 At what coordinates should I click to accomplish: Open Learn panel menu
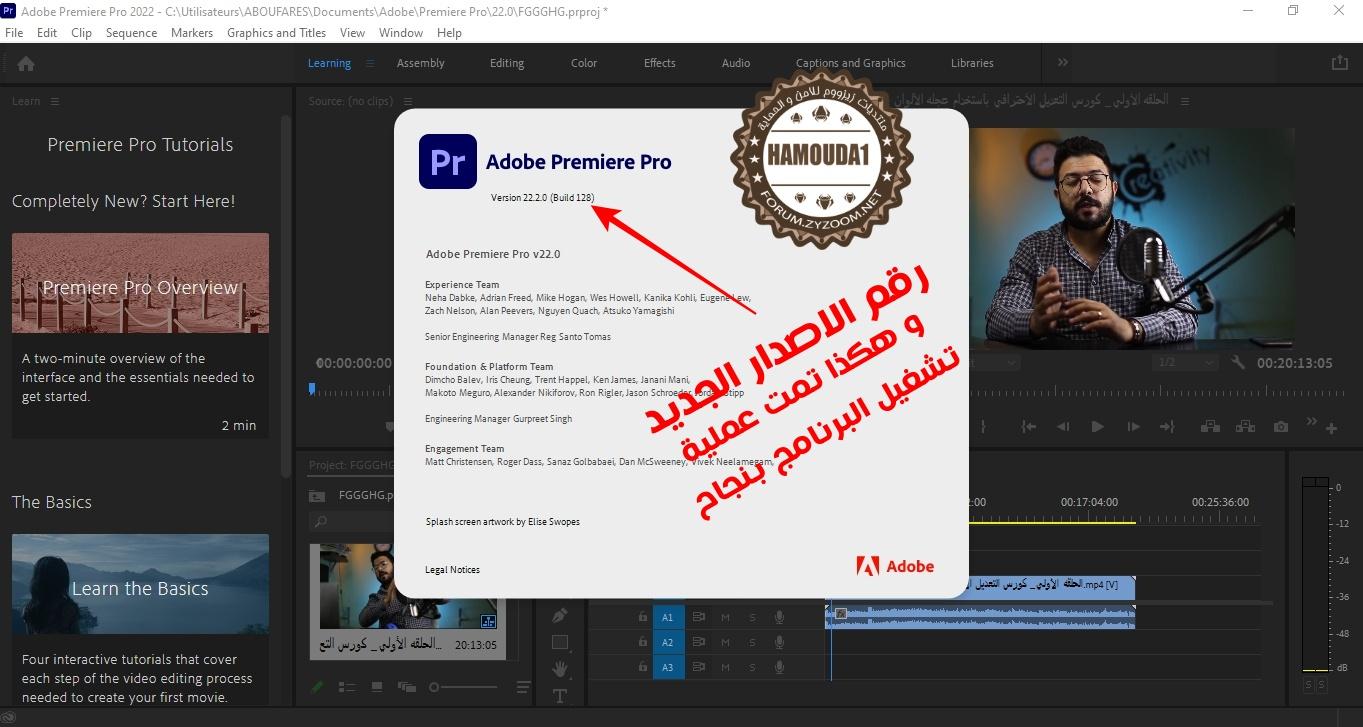pyautogui.click(x=55, y=101)
